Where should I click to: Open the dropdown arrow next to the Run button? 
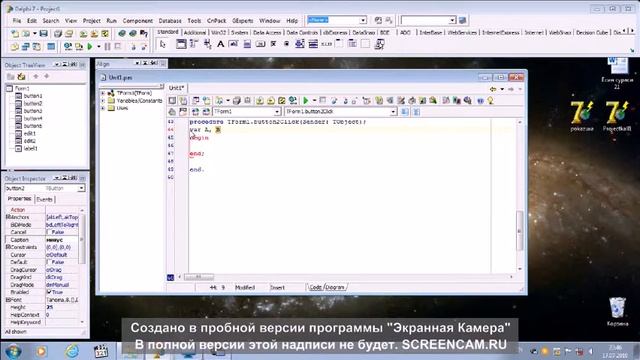pos(98,47)
